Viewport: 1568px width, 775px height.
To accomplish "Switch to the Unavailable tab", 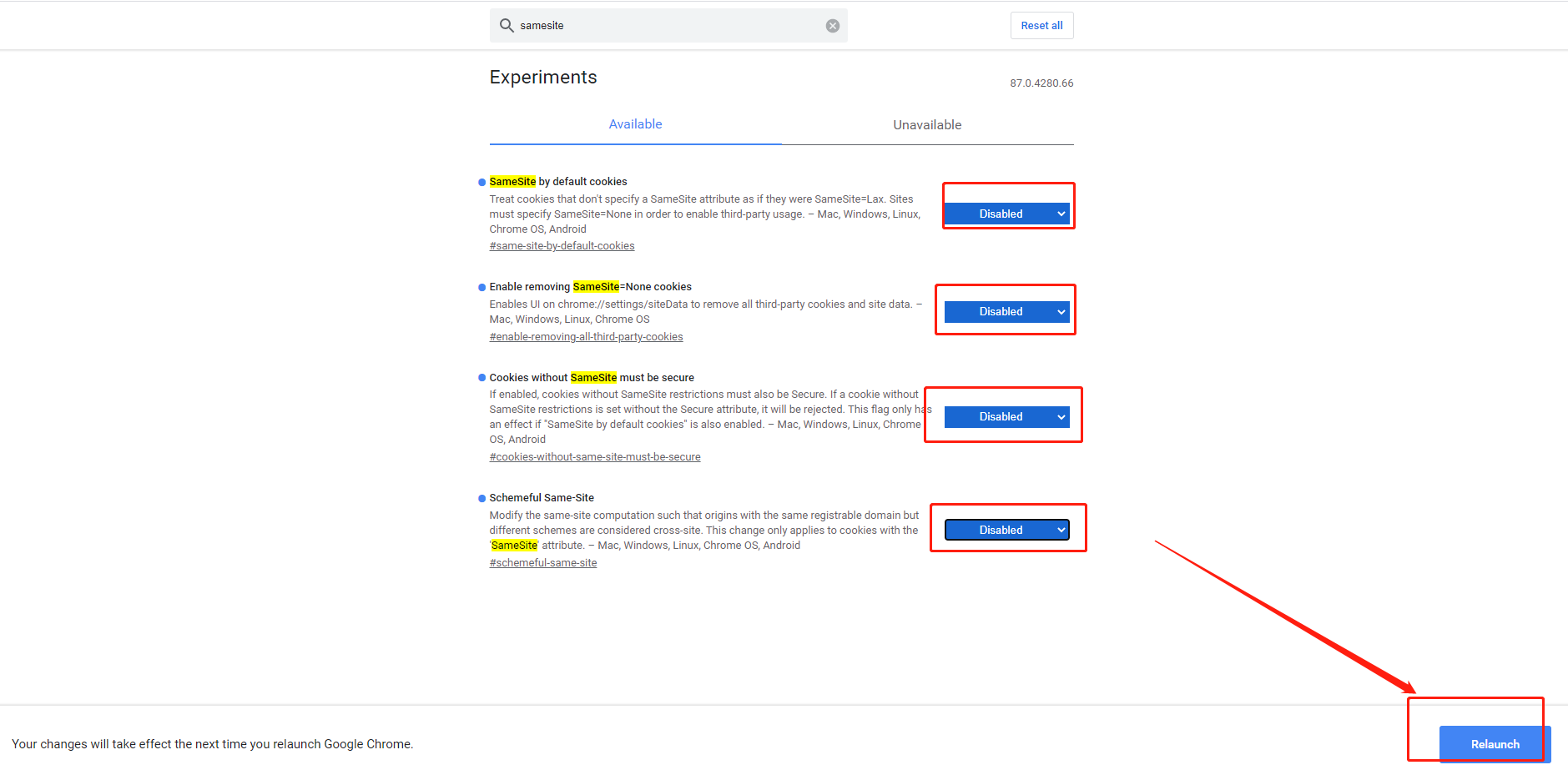I will 927,125.
